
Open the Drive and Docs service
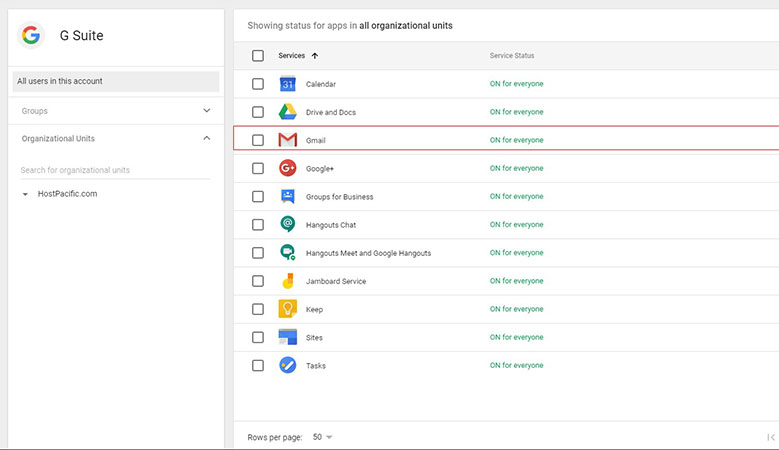pyautogui.click(x=331, y=112)
